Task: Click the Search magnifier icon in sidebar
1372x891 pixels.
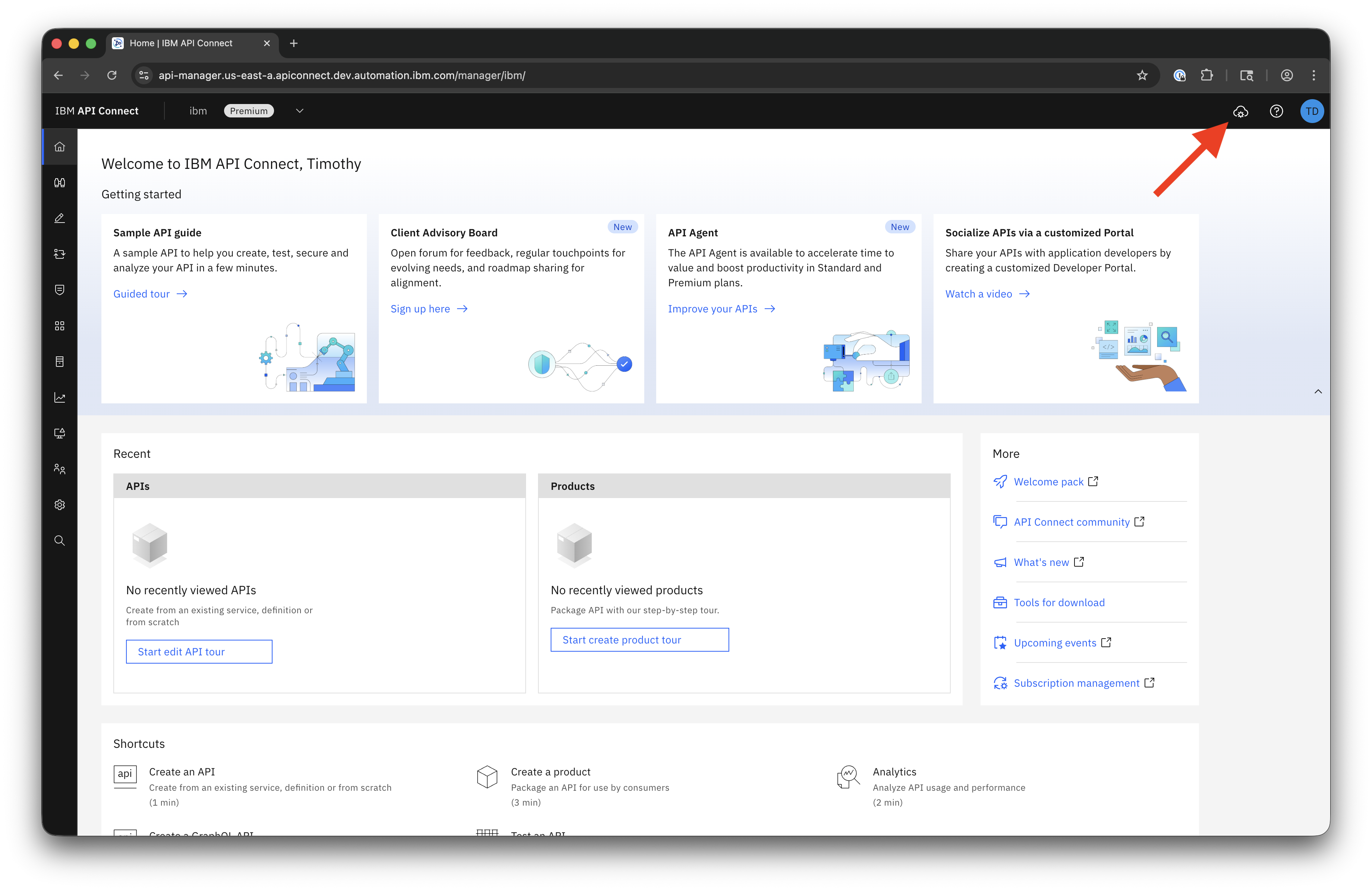Action: pos(59,541)
